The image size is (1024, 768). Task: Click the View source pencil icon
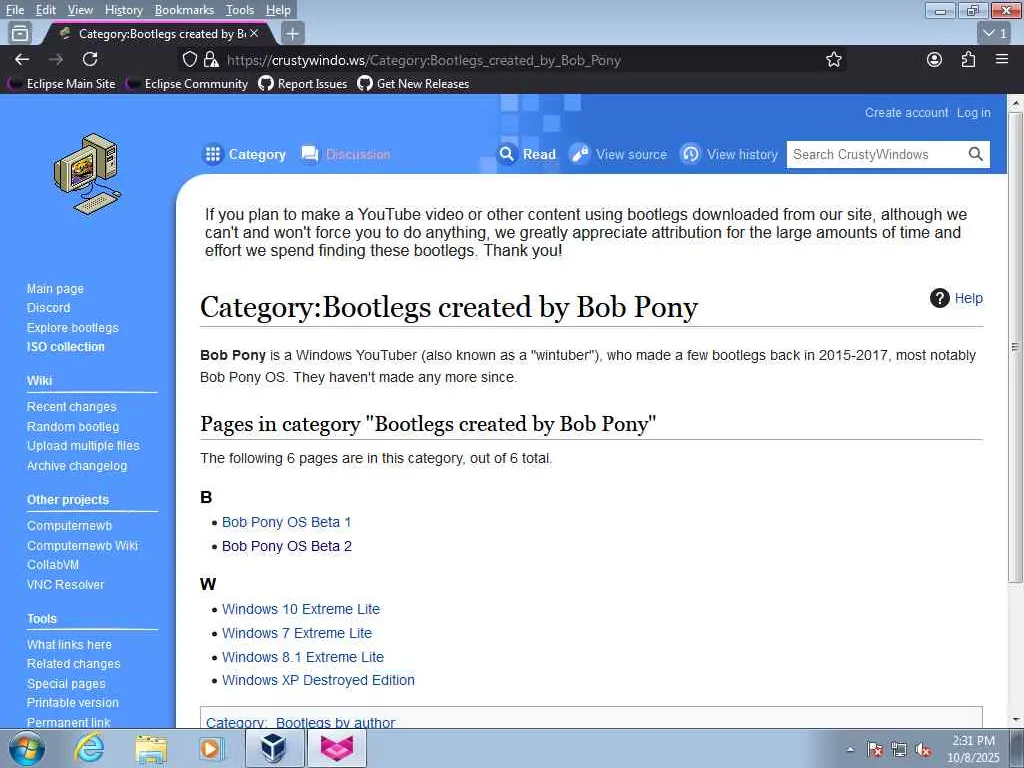[x=579, y=154]
